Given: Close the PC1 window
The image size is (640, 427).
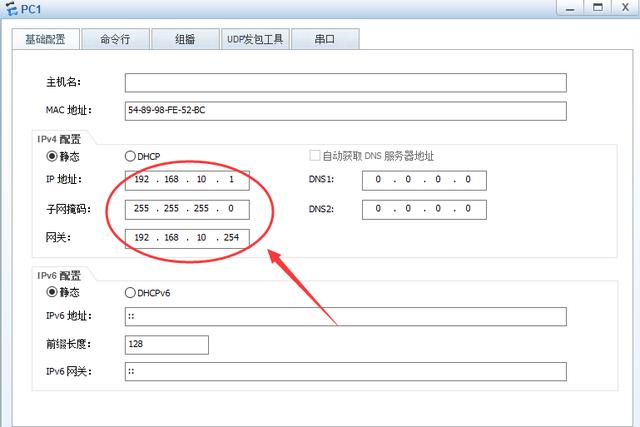Looking at the screenshot, I should click(625, 8).
